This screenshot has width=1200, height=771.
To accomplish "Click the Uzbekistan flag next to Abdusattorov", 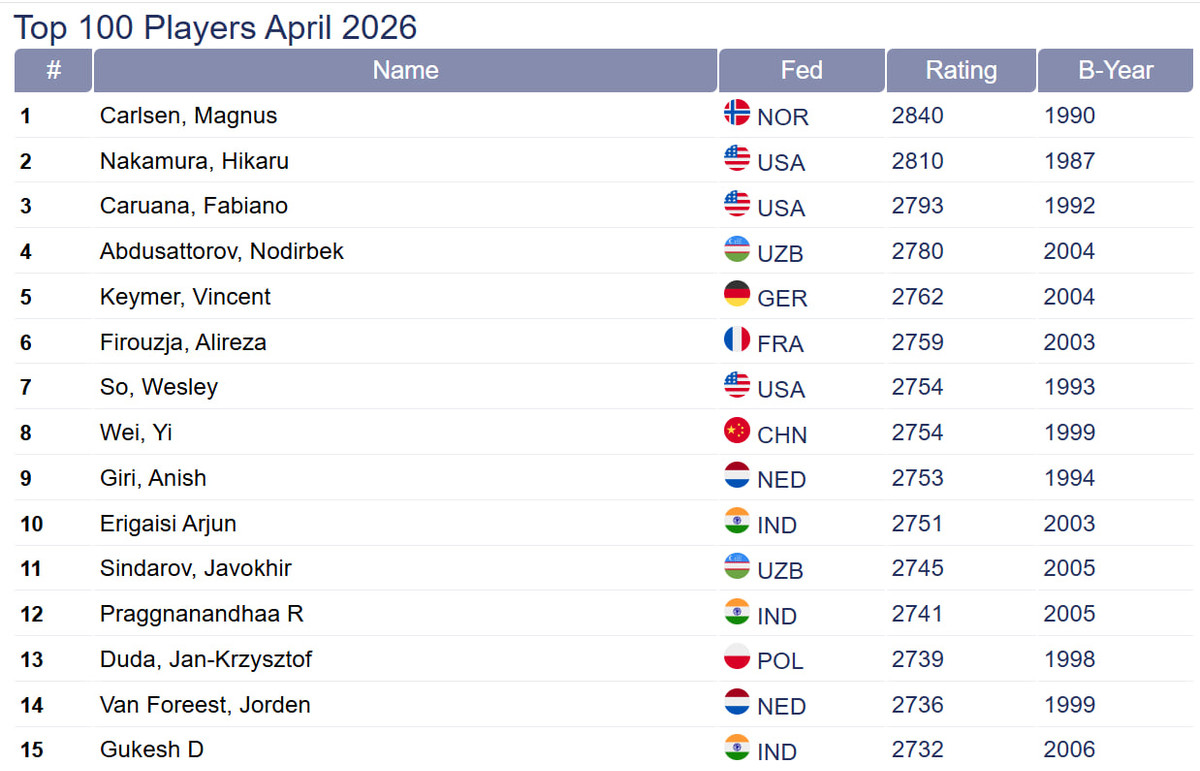I will 737,249.
